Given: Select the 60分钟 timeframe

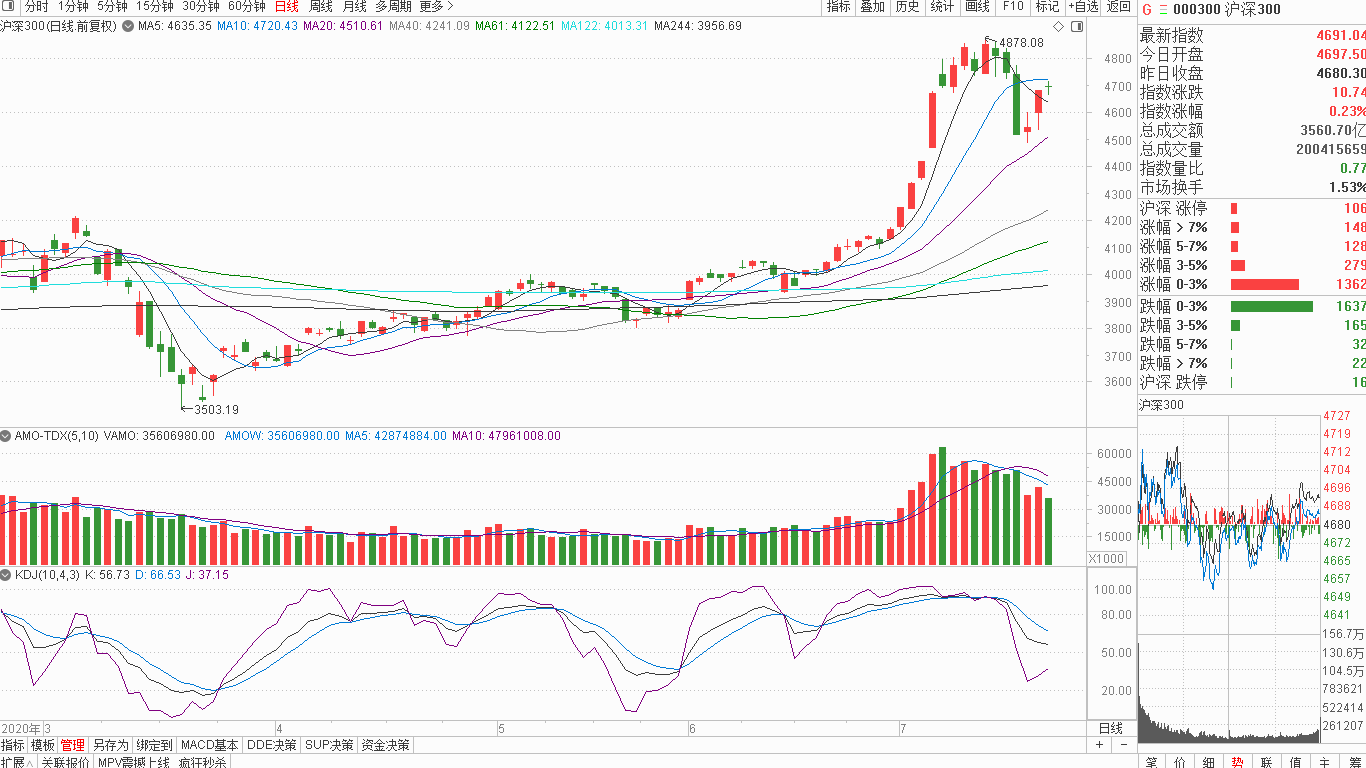Looking at the screenshot, I should coord(246,7).
